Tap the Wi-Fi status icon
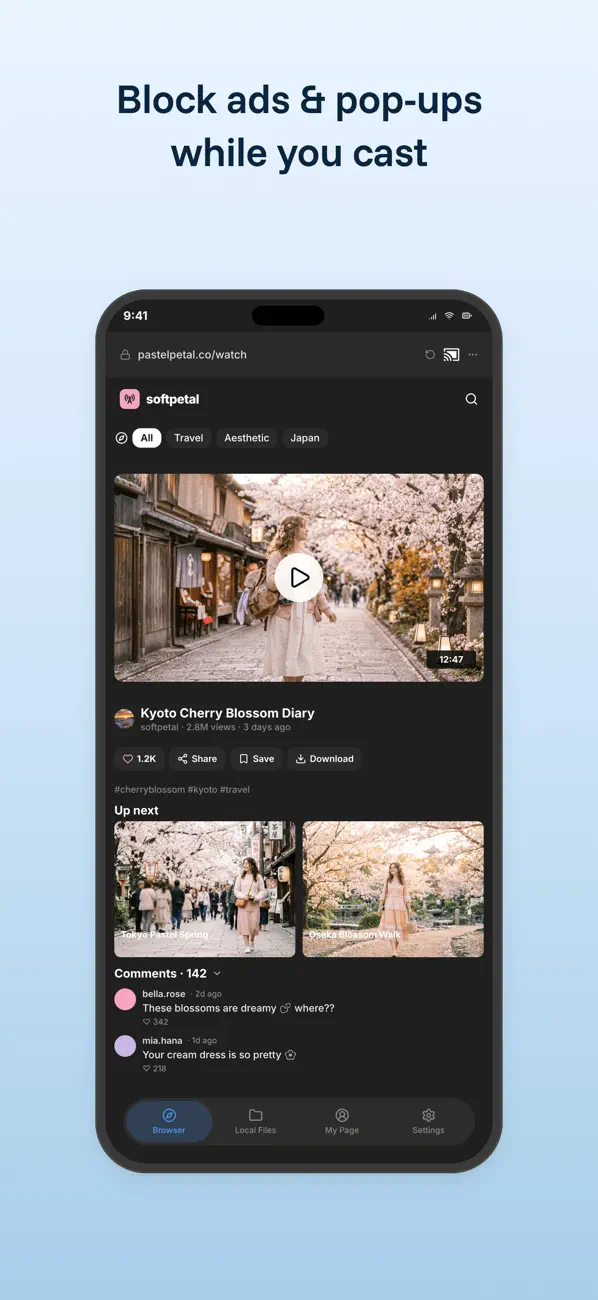 pos(449,316)
